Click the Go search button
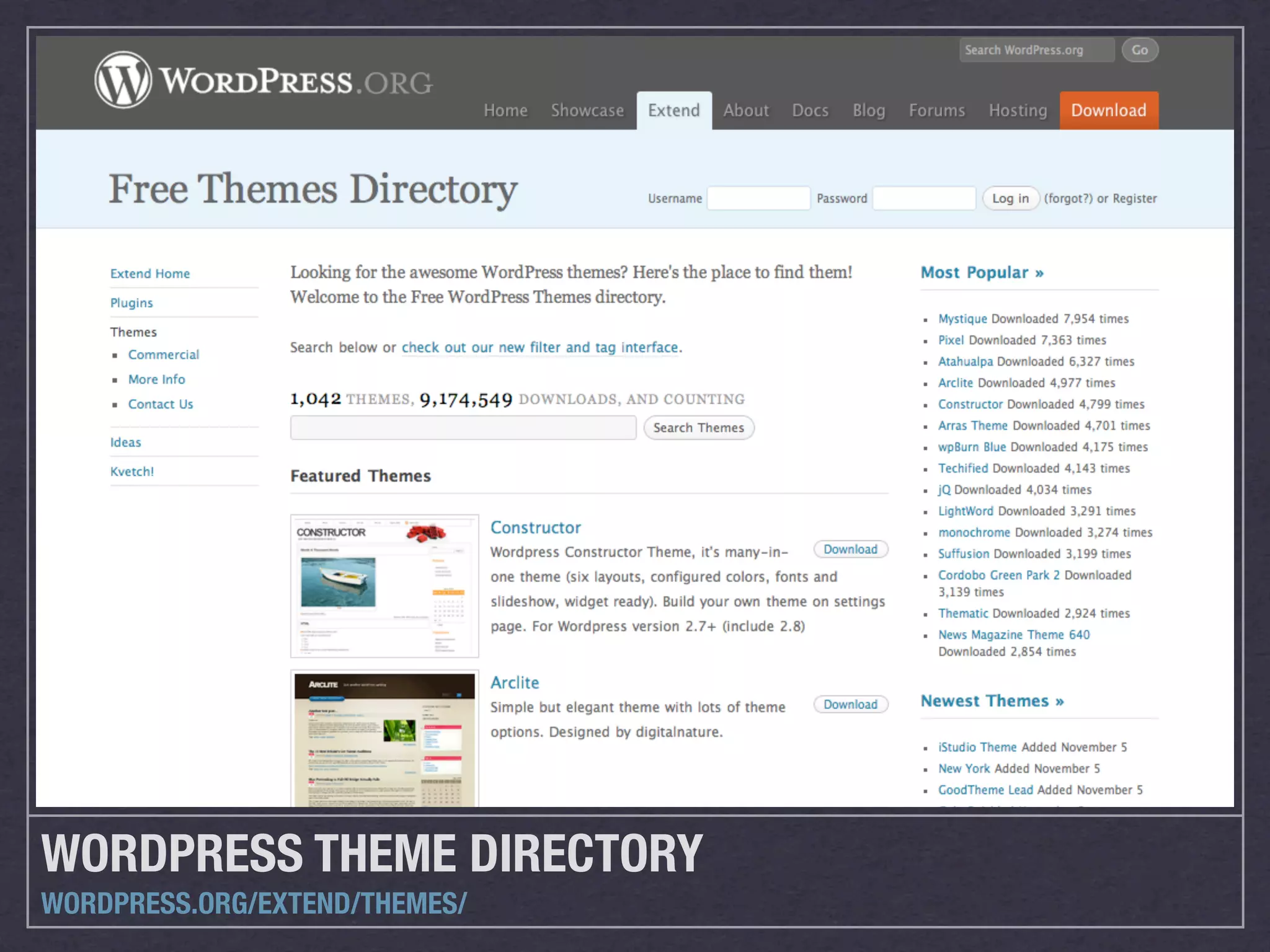Viewport: 1270px width, 952px height. 1140,50
